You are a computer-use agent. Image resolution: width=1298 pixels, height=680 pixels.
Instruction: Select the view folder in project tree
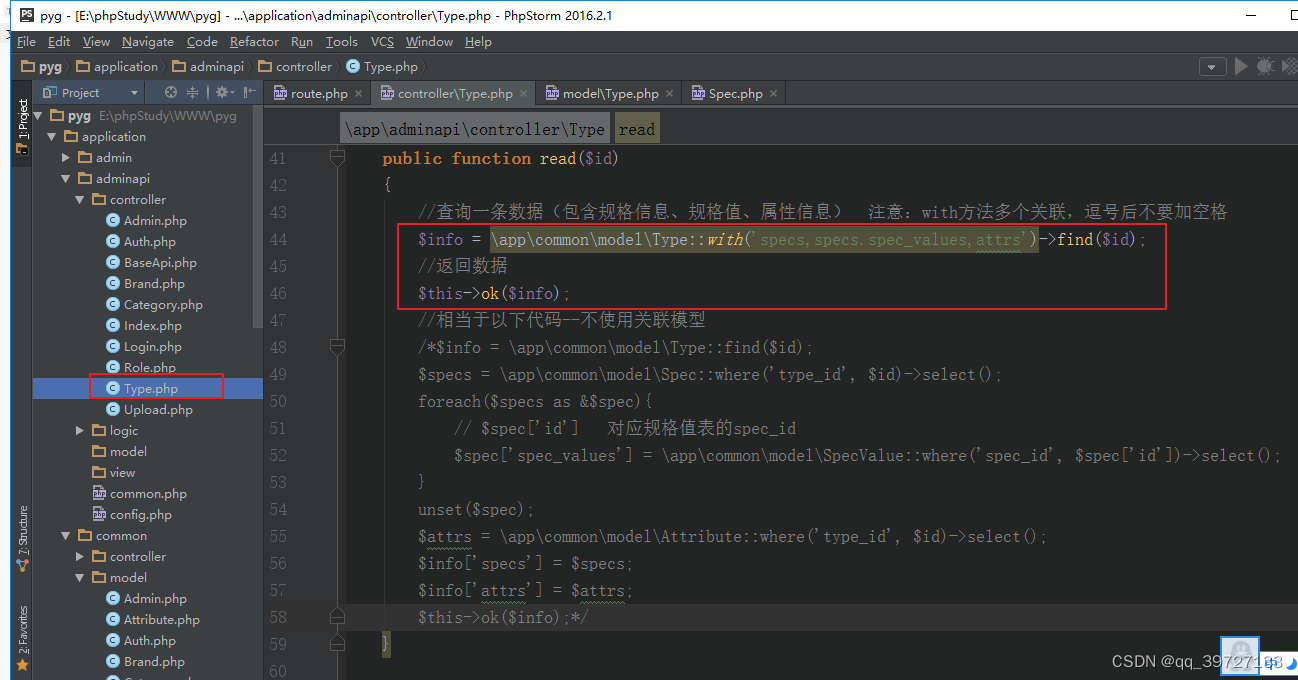point(113,473)
